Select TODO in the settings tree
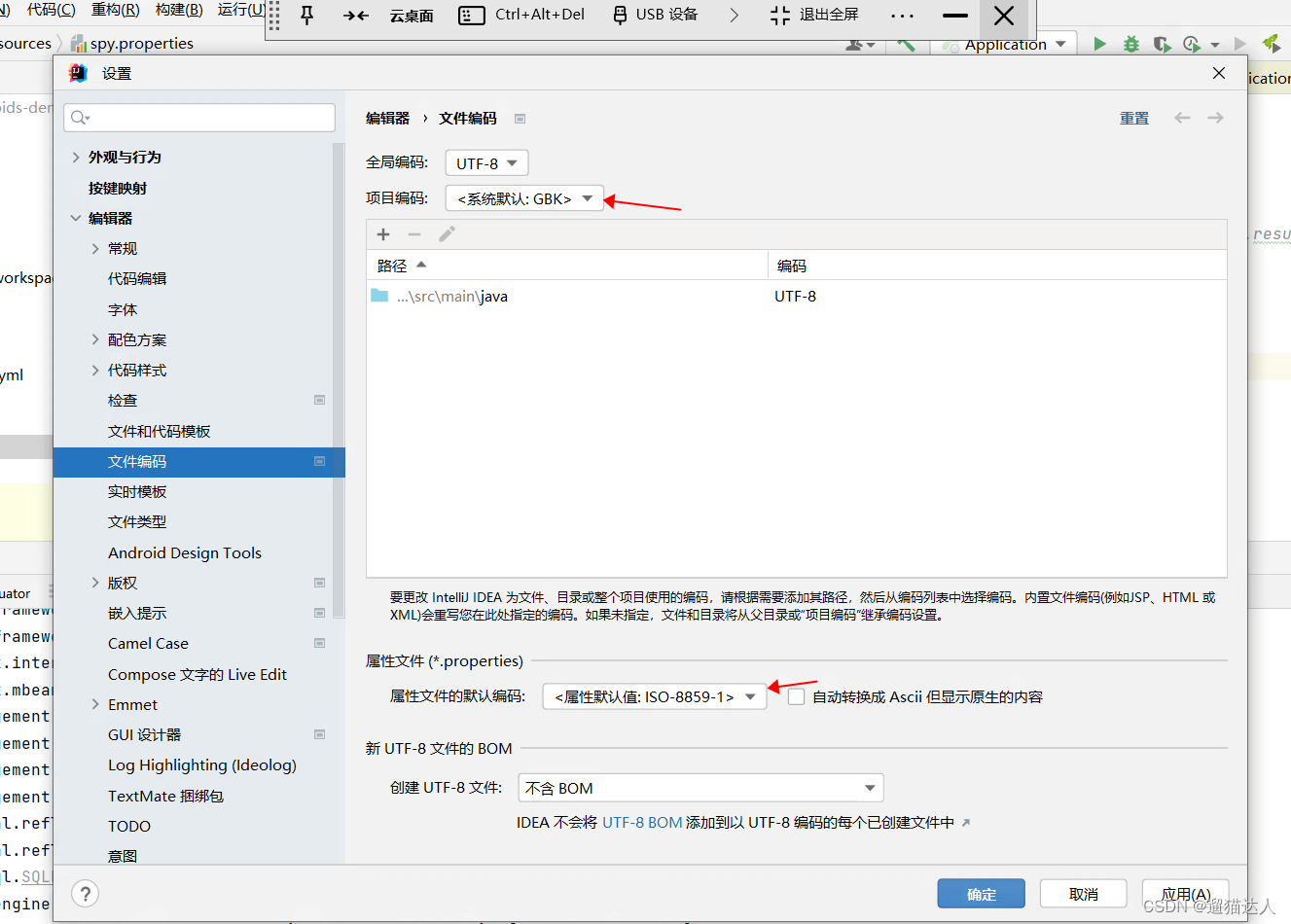 [x=129, y=826]
